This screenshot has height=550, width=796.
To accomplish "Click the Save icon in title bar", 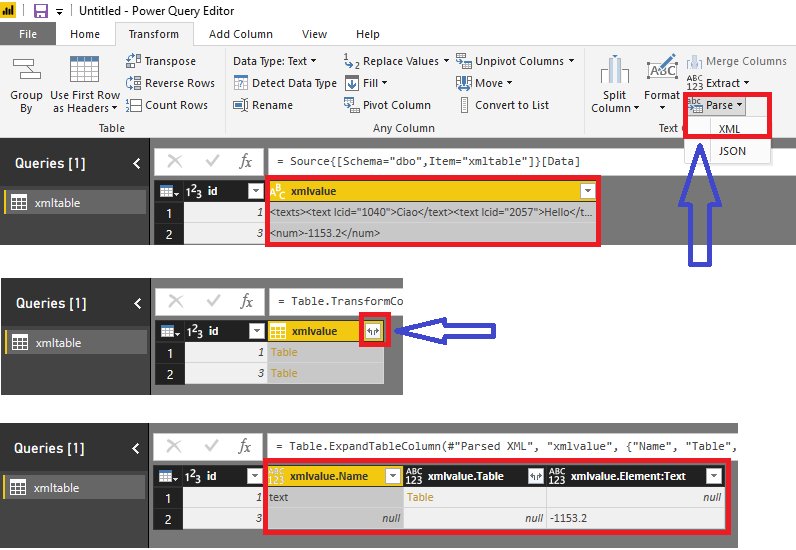I will pyautogui.click(x=40, y=11).
